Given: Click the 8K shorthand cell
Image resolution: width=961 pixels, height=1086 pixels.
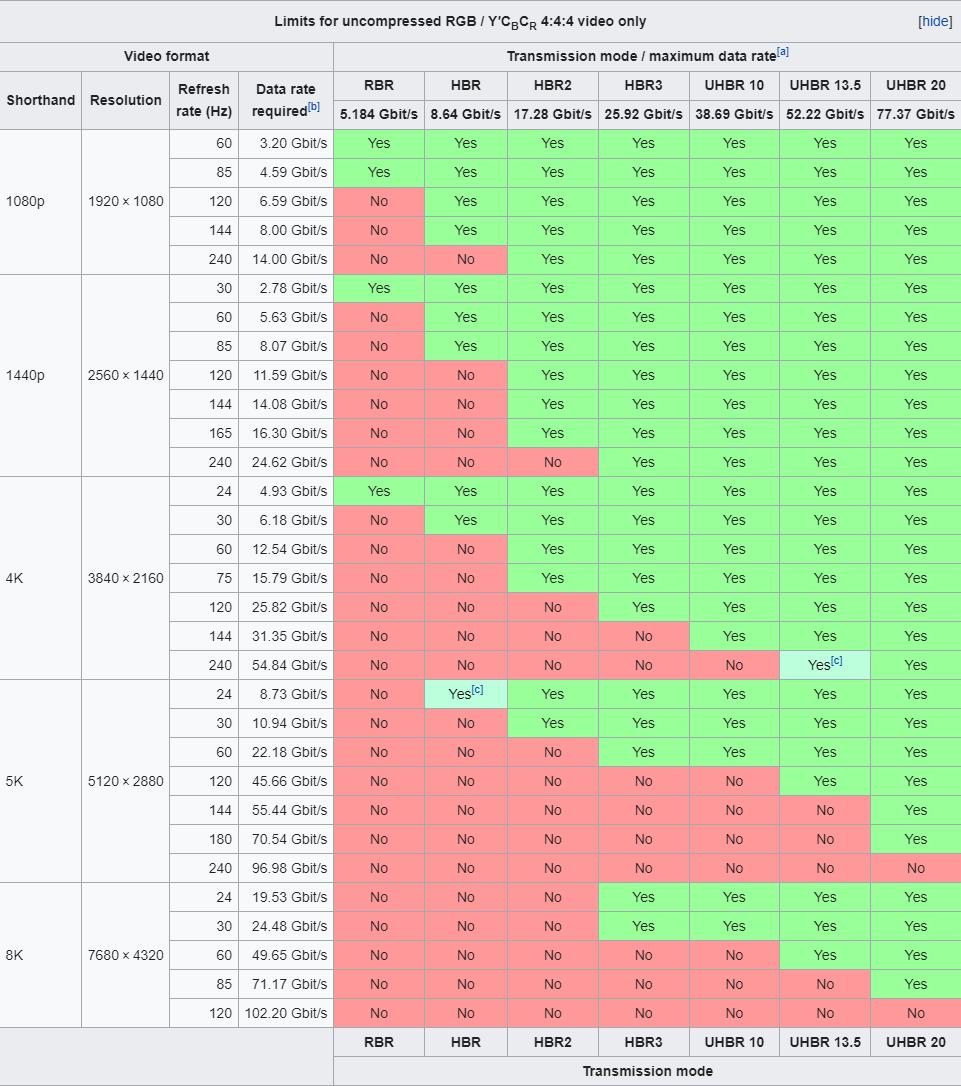Looking at the screenshot, I should point(15,955).
